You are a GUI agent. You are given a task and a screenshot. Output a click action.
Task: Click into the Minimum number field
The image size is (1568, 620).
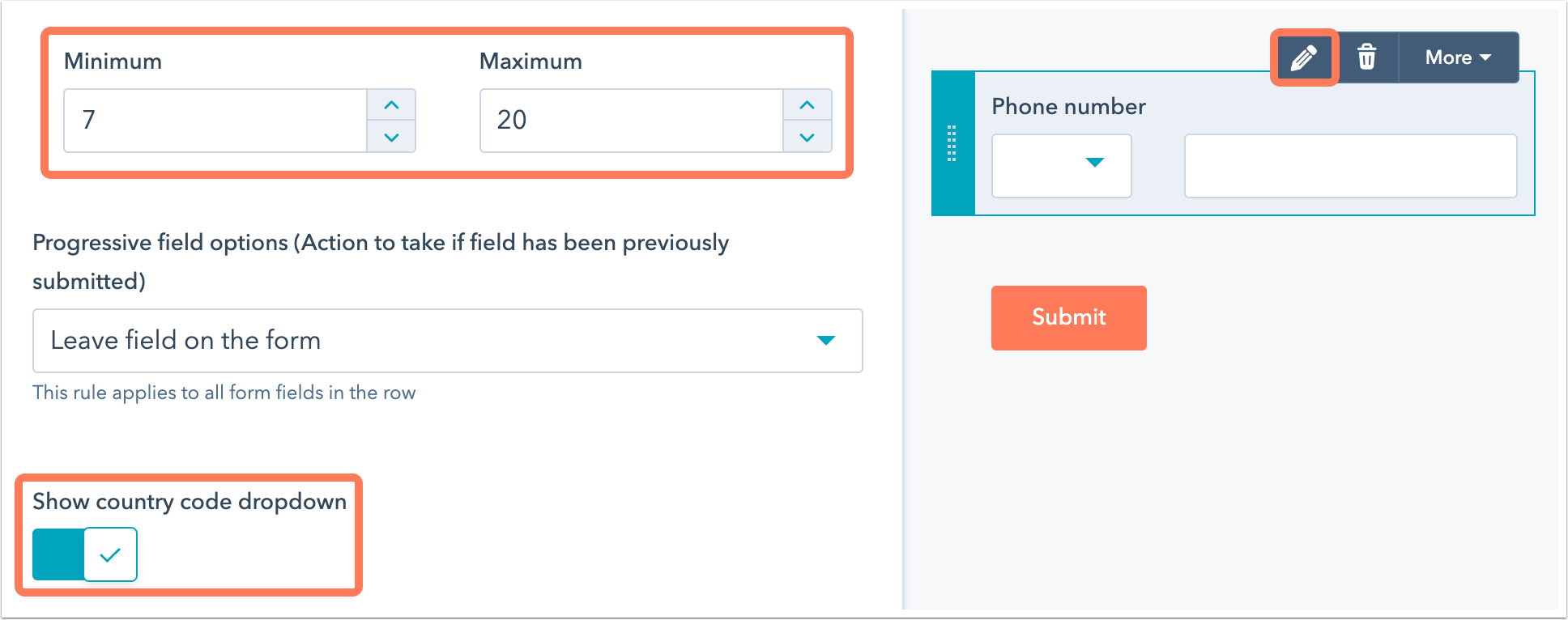(x=215, y=121)
